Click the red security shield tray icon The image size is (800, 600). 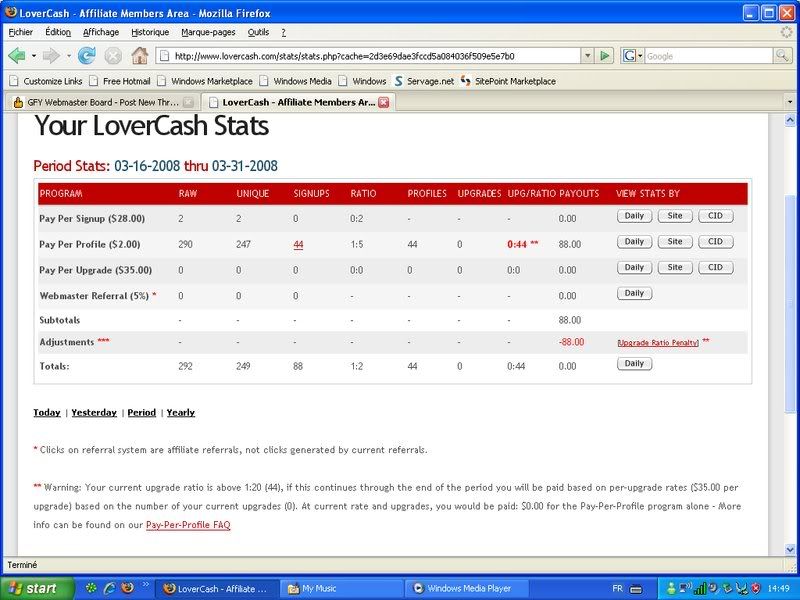pos(757,588)
